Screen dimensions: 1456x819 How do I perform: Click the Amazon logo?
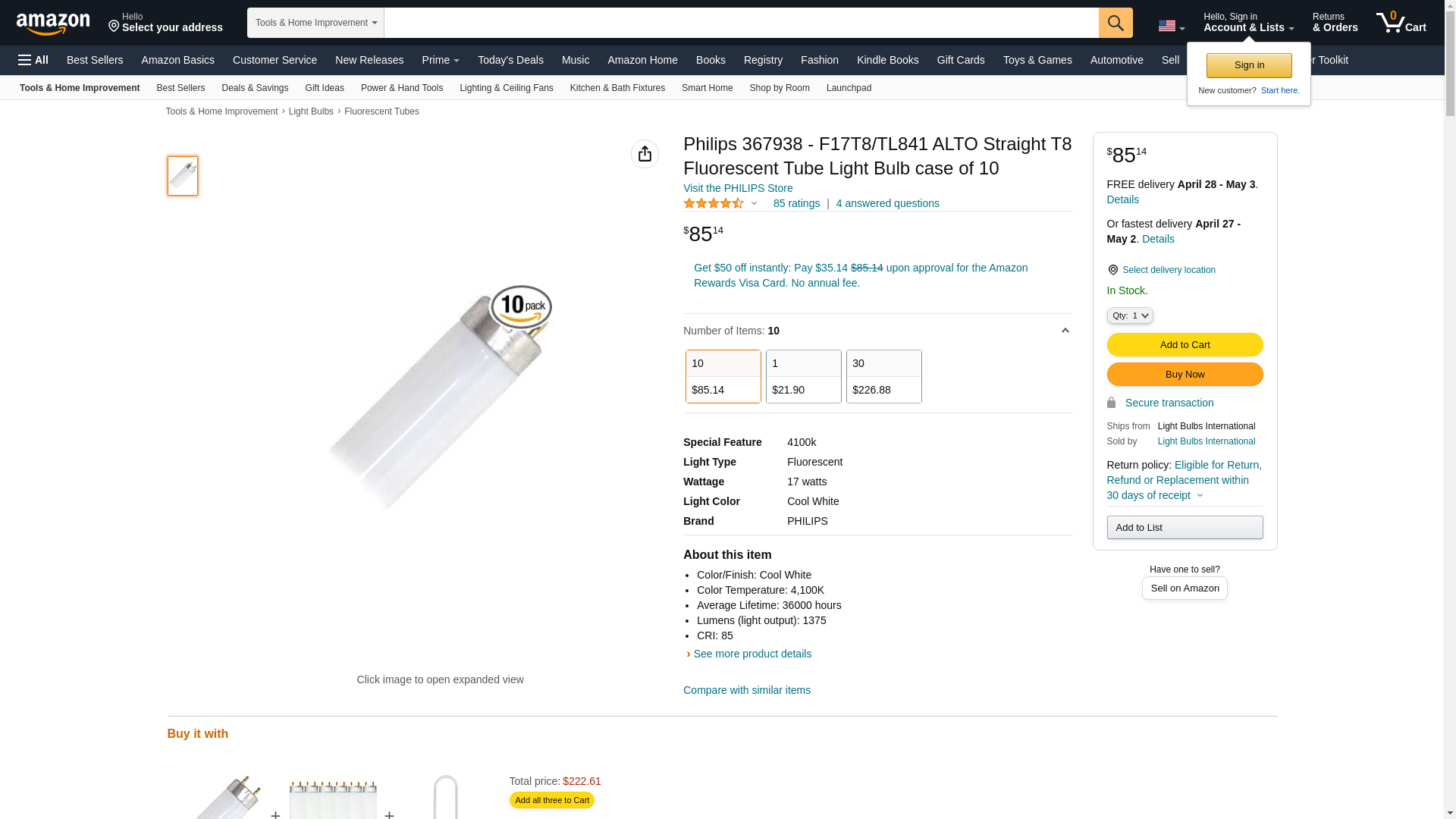(x=53, y=24)
